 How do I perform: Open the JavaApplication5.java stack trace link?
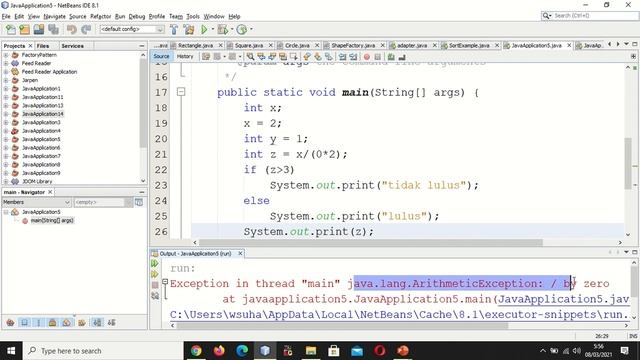click(x=563, y=299)
